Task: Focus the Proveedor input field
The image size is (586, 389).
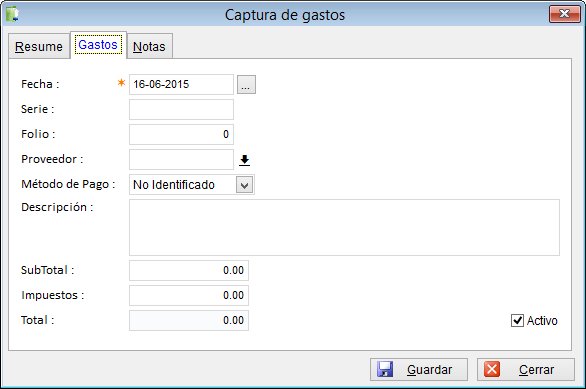Action: 181,160
